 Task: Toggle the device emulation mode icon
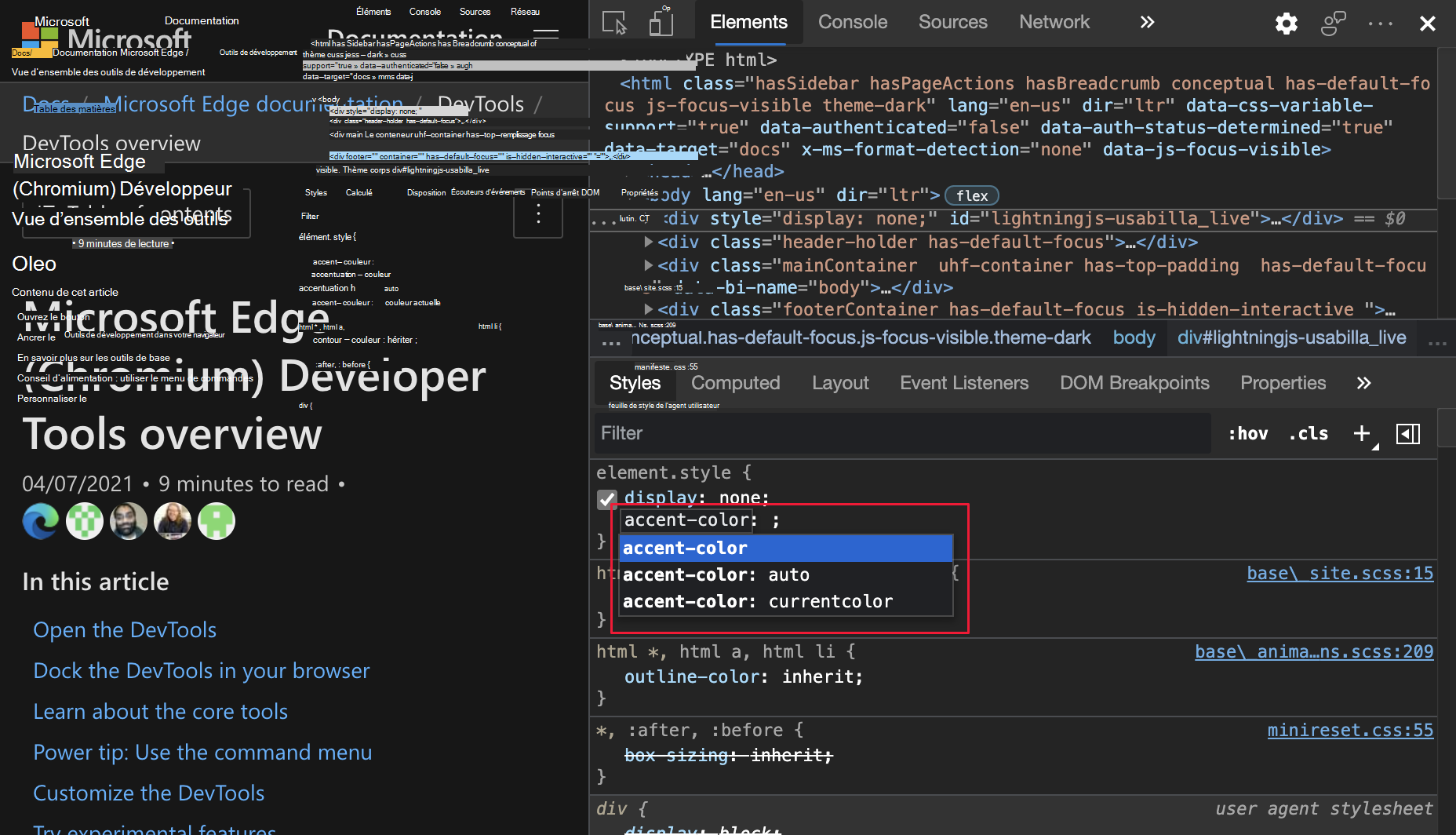coord(661,23)
